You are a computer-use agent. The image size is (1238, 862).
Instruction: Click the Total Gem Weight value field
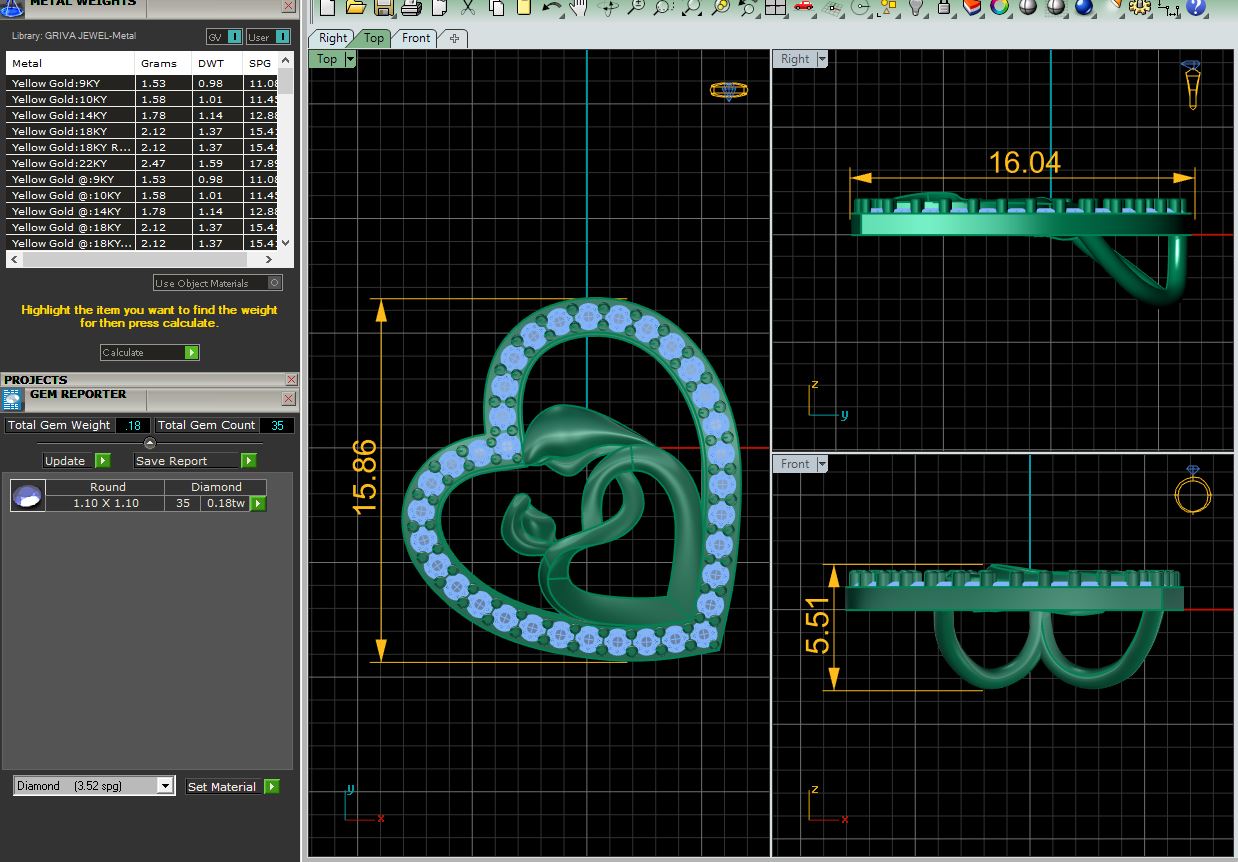coord(133,425)
